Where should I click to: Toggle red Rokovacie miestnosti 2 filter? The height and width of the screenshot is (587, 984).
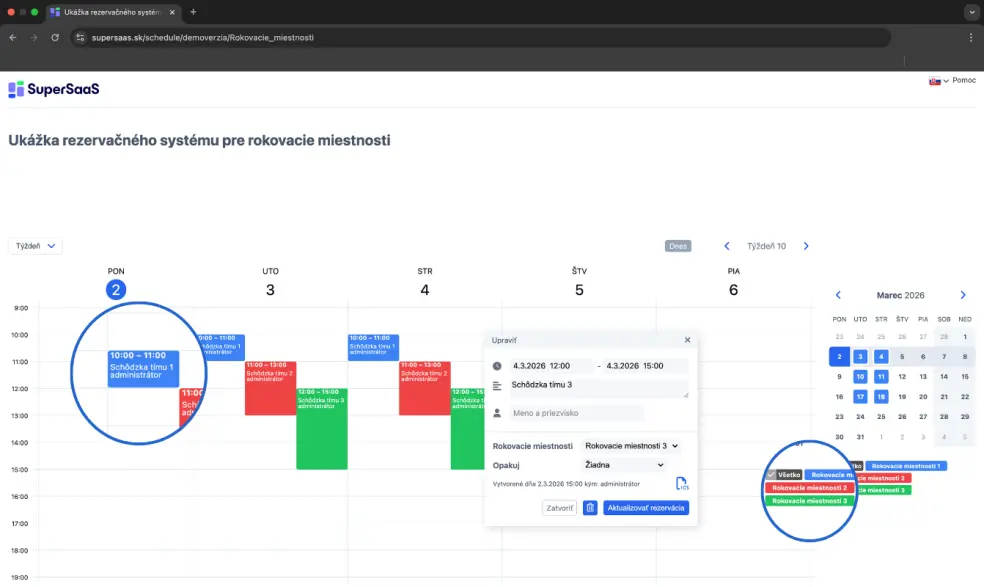point(809,488)
